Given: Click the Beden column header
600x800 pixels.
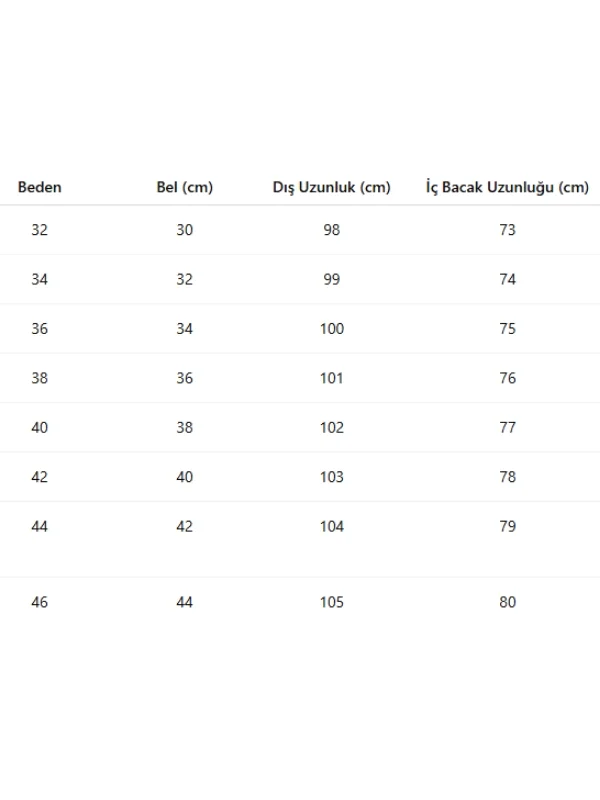Looking at the screenshot, I should (40, 187).
